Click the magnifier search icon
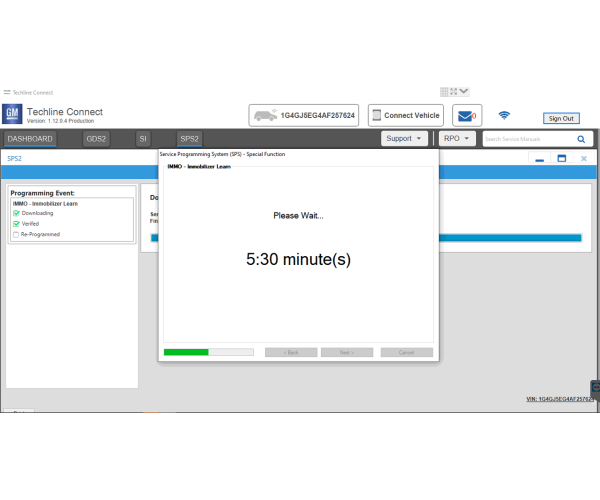The image size is (600, 500). pos(581,139)
